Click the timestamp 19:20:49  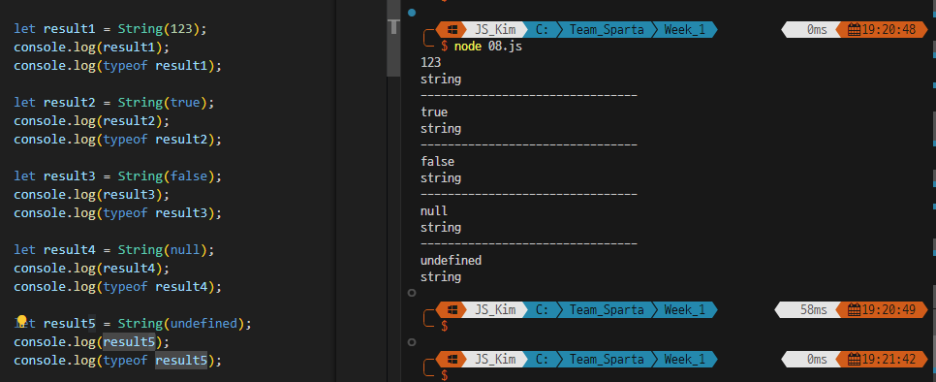click(x=888, y=310)
